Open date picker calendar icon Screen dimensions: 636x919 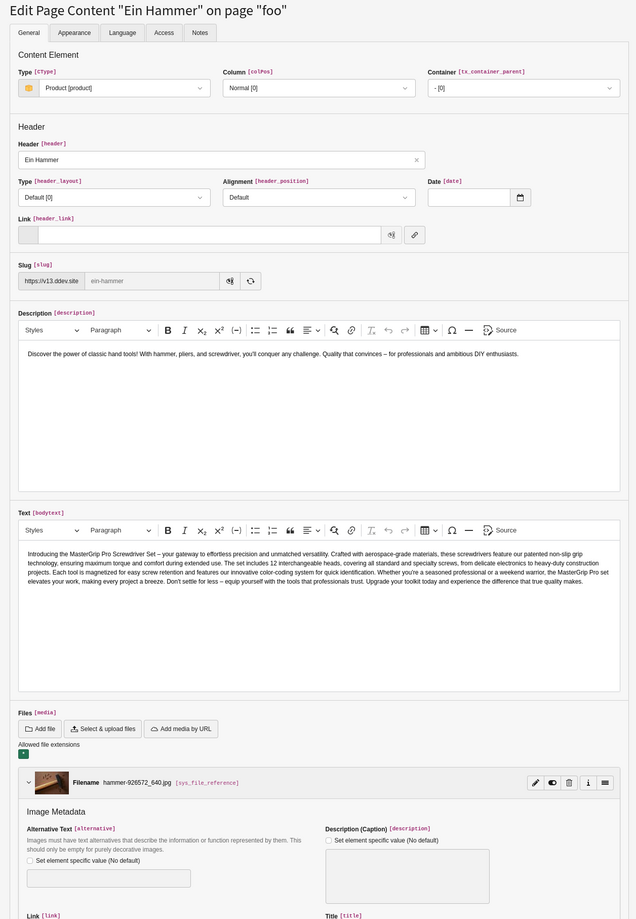pos(520,198)
